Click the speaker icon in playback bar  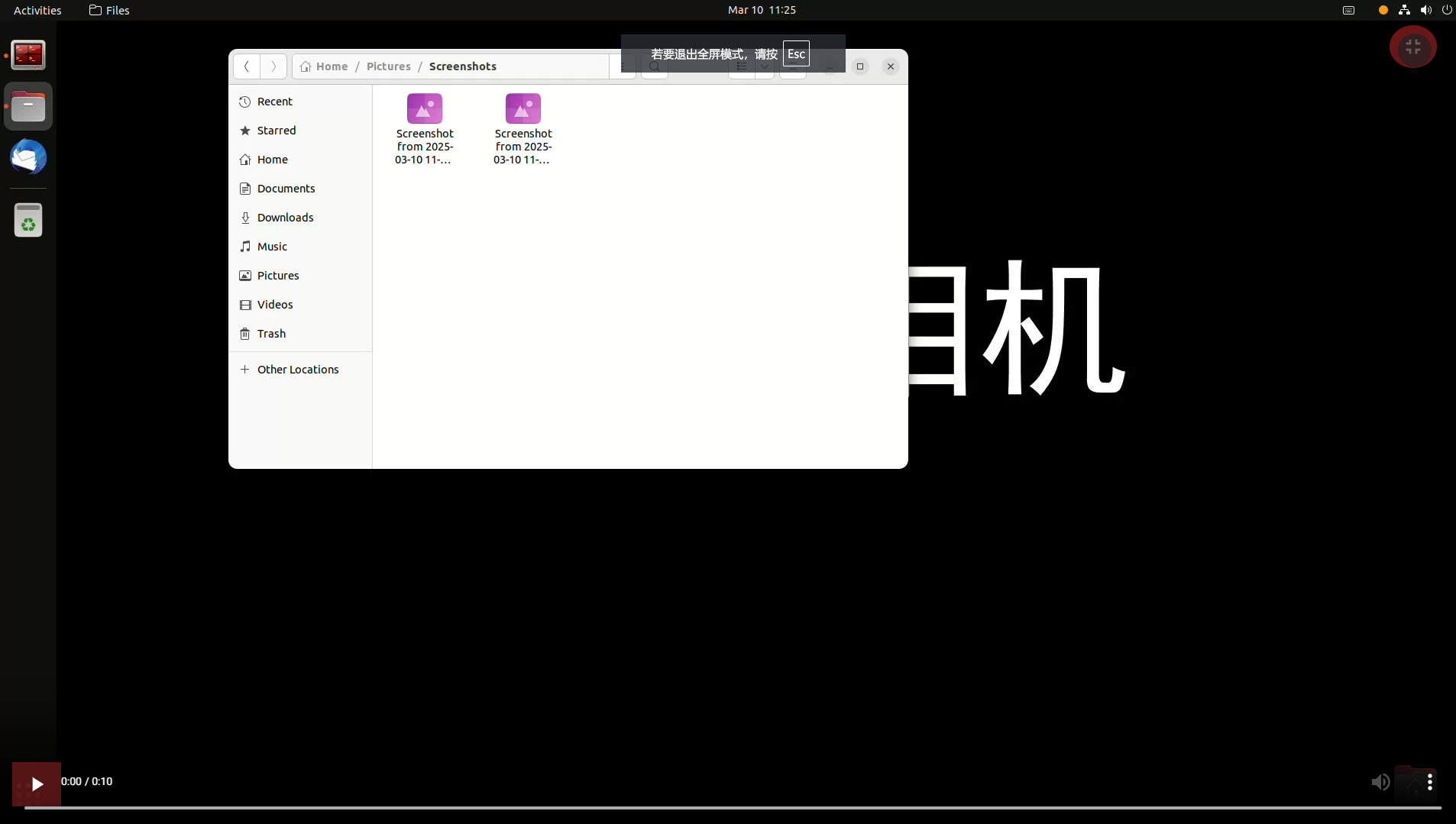click(x=1381, y=782)
